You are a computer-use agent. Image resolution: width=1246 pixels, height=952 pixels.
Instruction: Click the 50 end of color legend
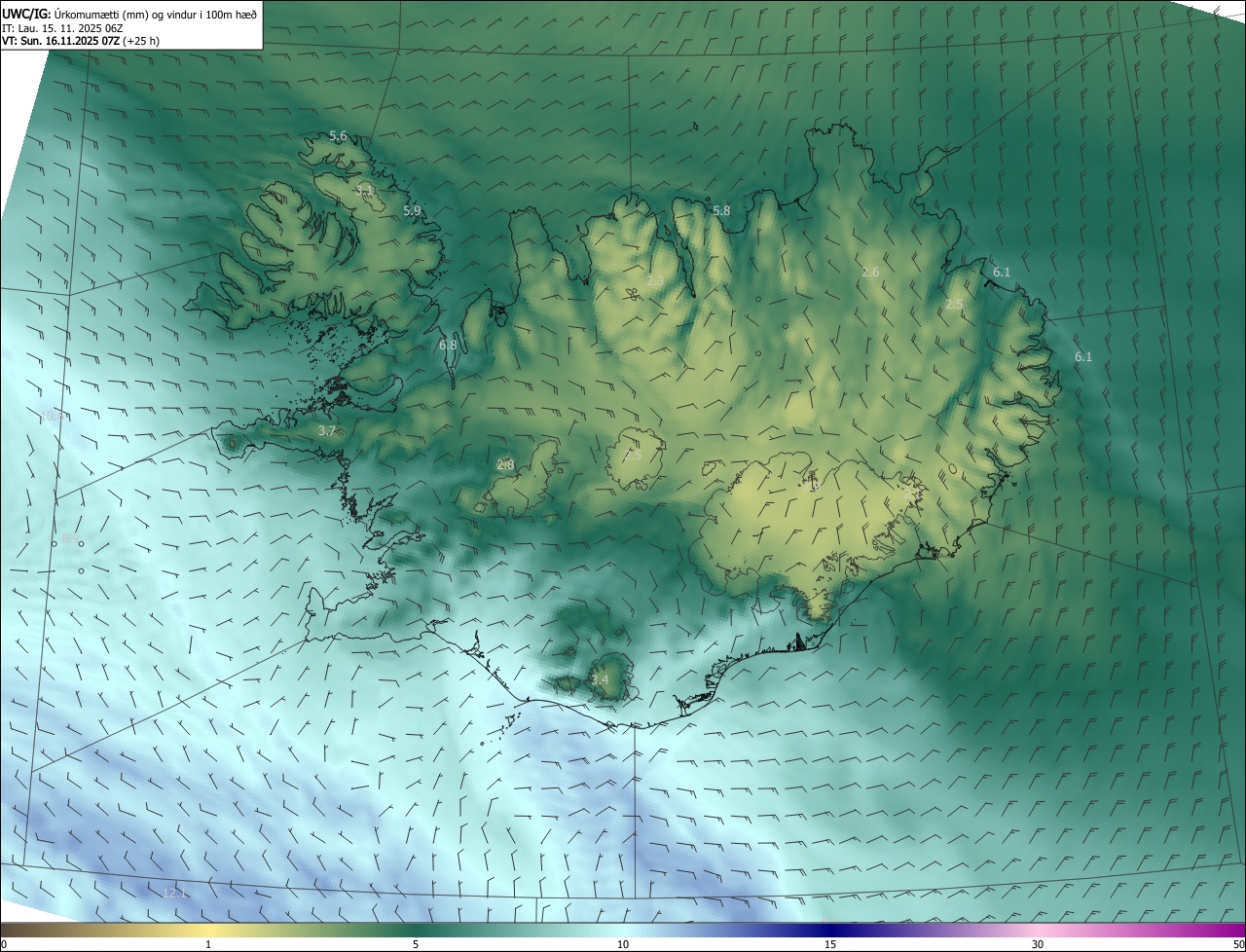tap(1238, 944)
